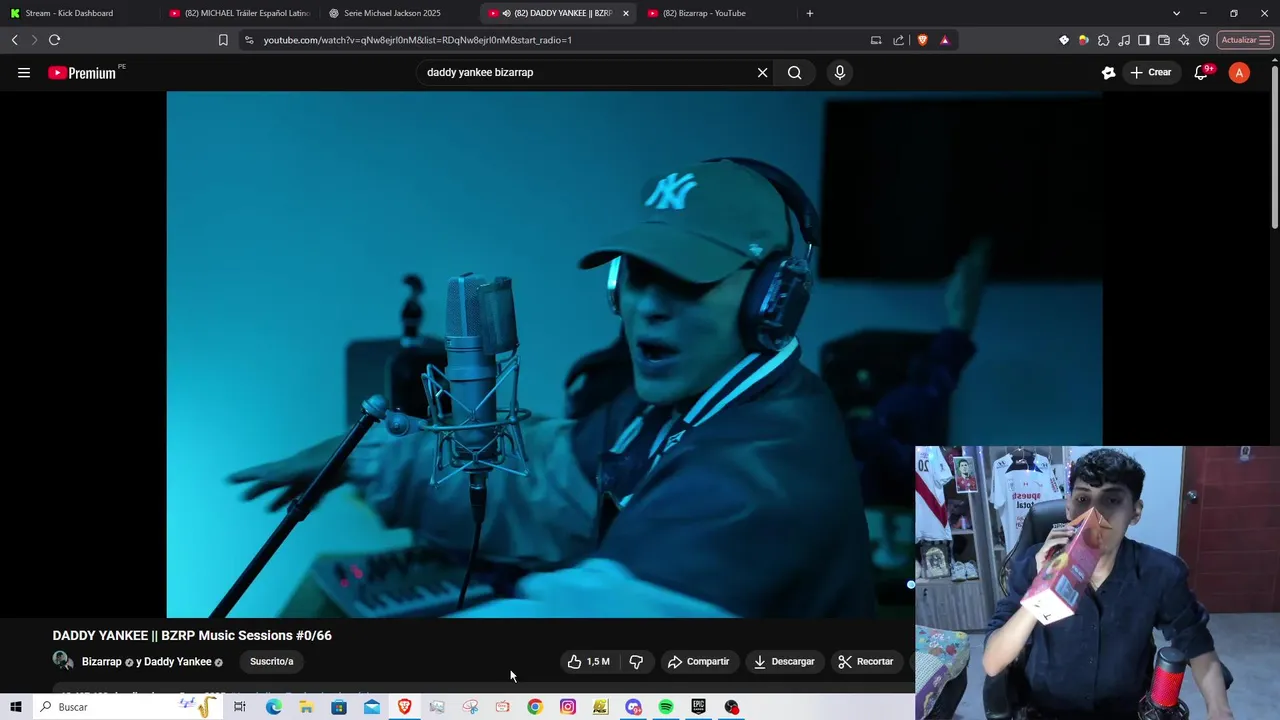Open the Windows Start menu
Viewport: 1280px width, 720px height.
[x=16, y=707]
